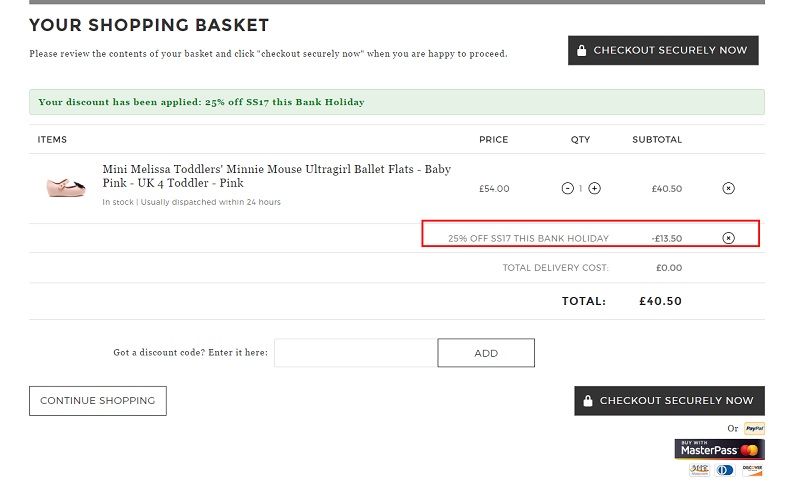Click the 25% OFF SS17 THIS BANK HOLIDAY label
The image size is (800, 488).
click(528, 238)
